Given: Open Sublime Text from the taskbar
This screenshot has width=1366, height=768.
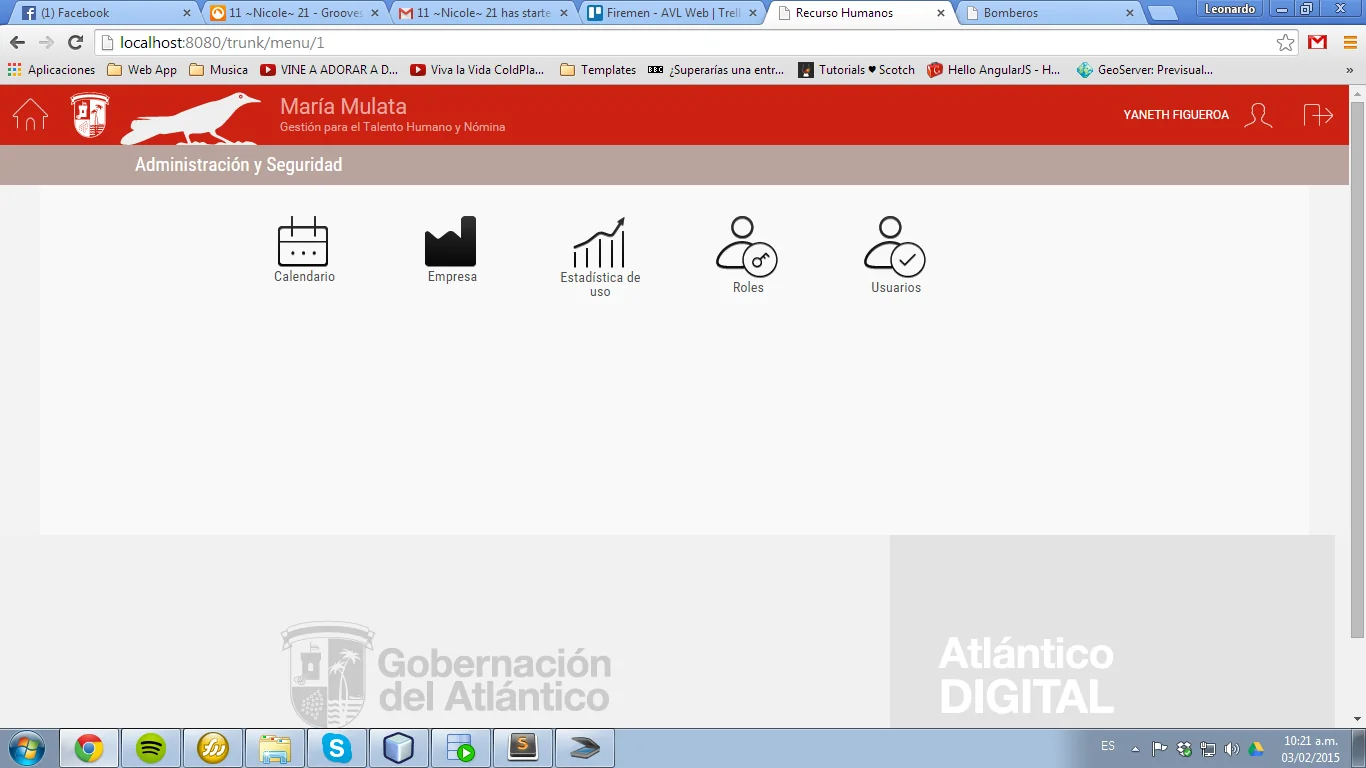Looking at the screenshot, I should [x=523, y=748].
